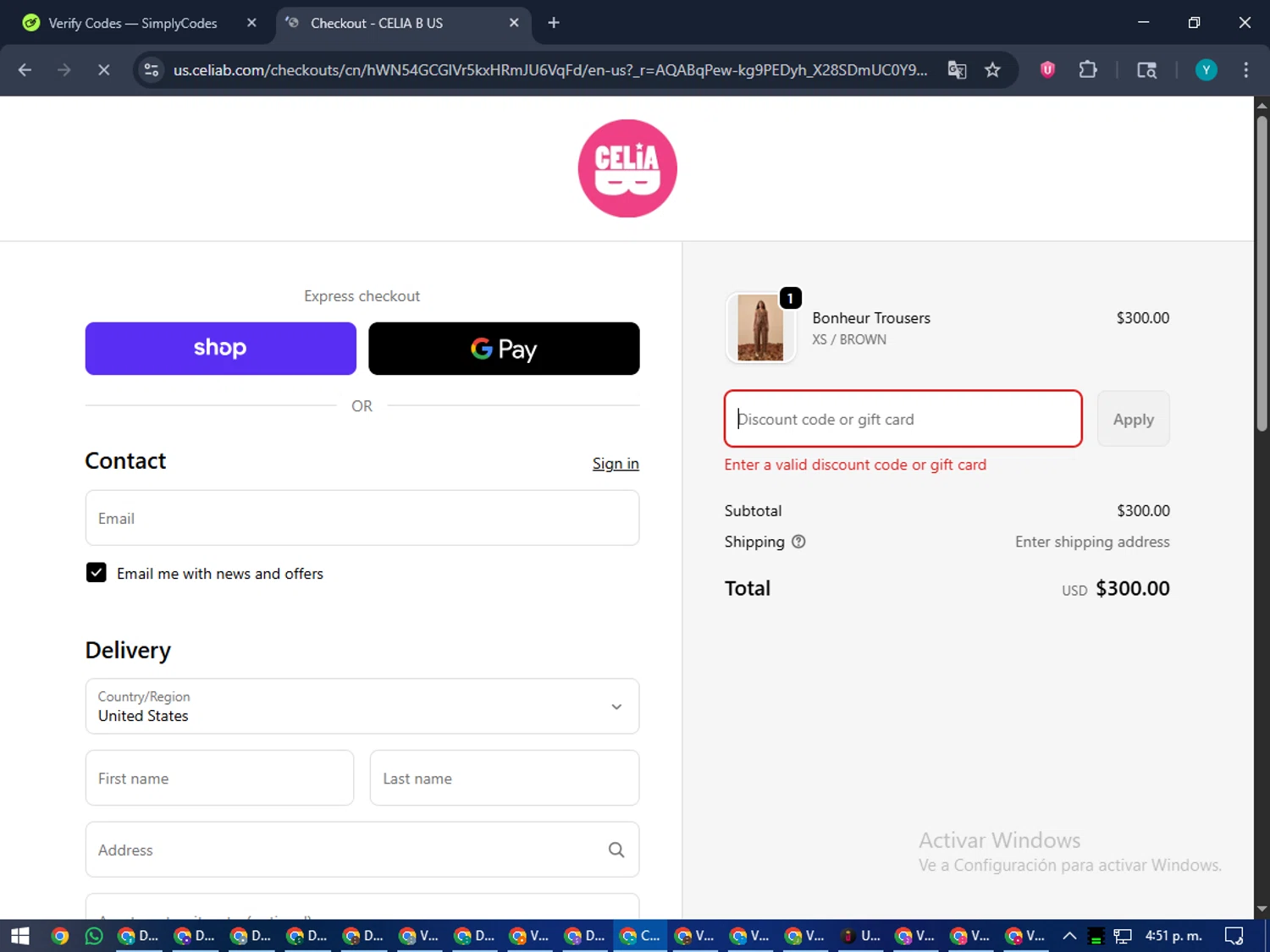Image resolution: width=1270 pixels, height=952 pixels.
Task: Click the Discount code or gift card field
Action: pyautogui.click(x=903, y=419)
